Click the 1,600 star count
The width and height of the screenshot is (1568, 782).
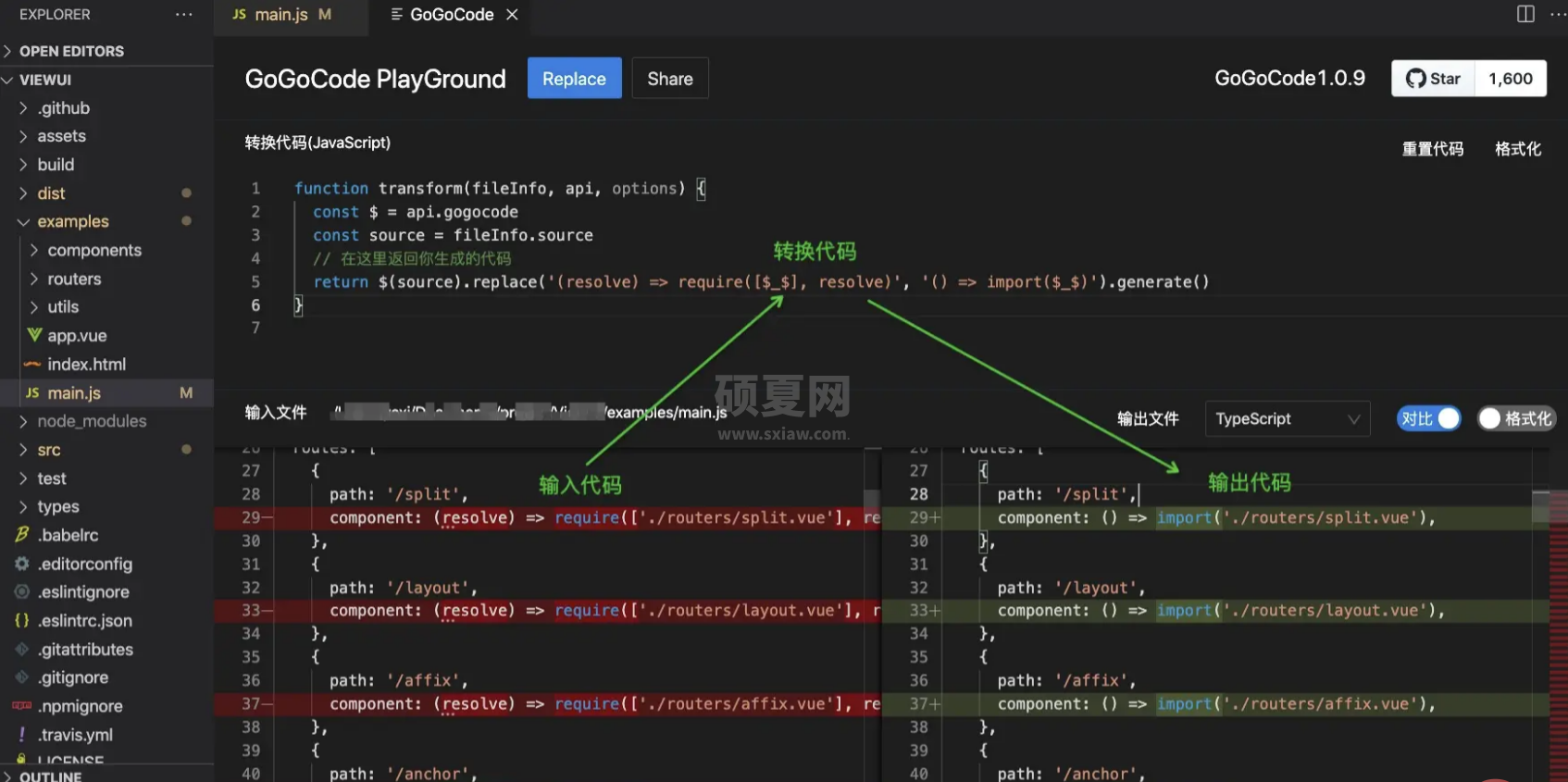[x=1511, y=79]
